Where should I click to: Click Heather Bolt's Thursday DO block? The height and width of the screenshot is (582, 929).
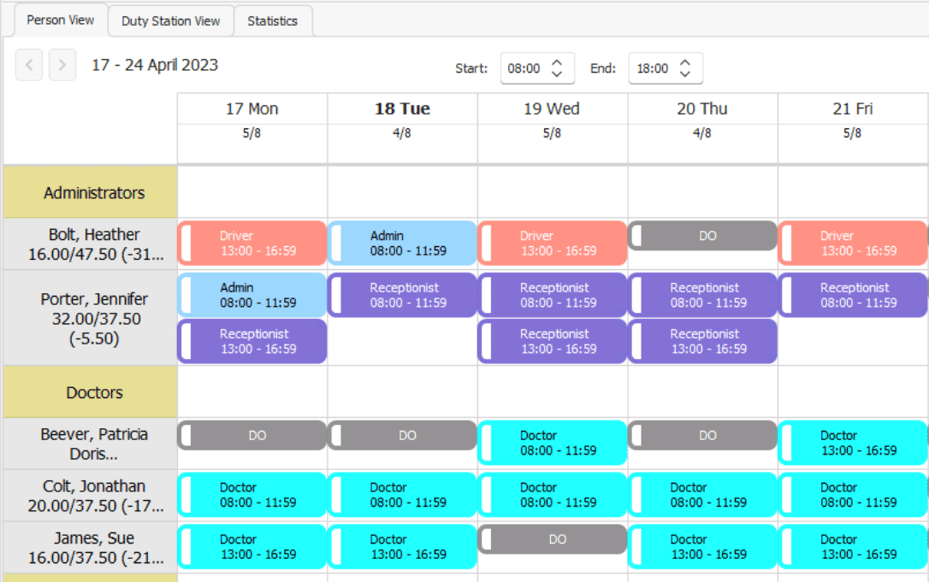point(703,236)
